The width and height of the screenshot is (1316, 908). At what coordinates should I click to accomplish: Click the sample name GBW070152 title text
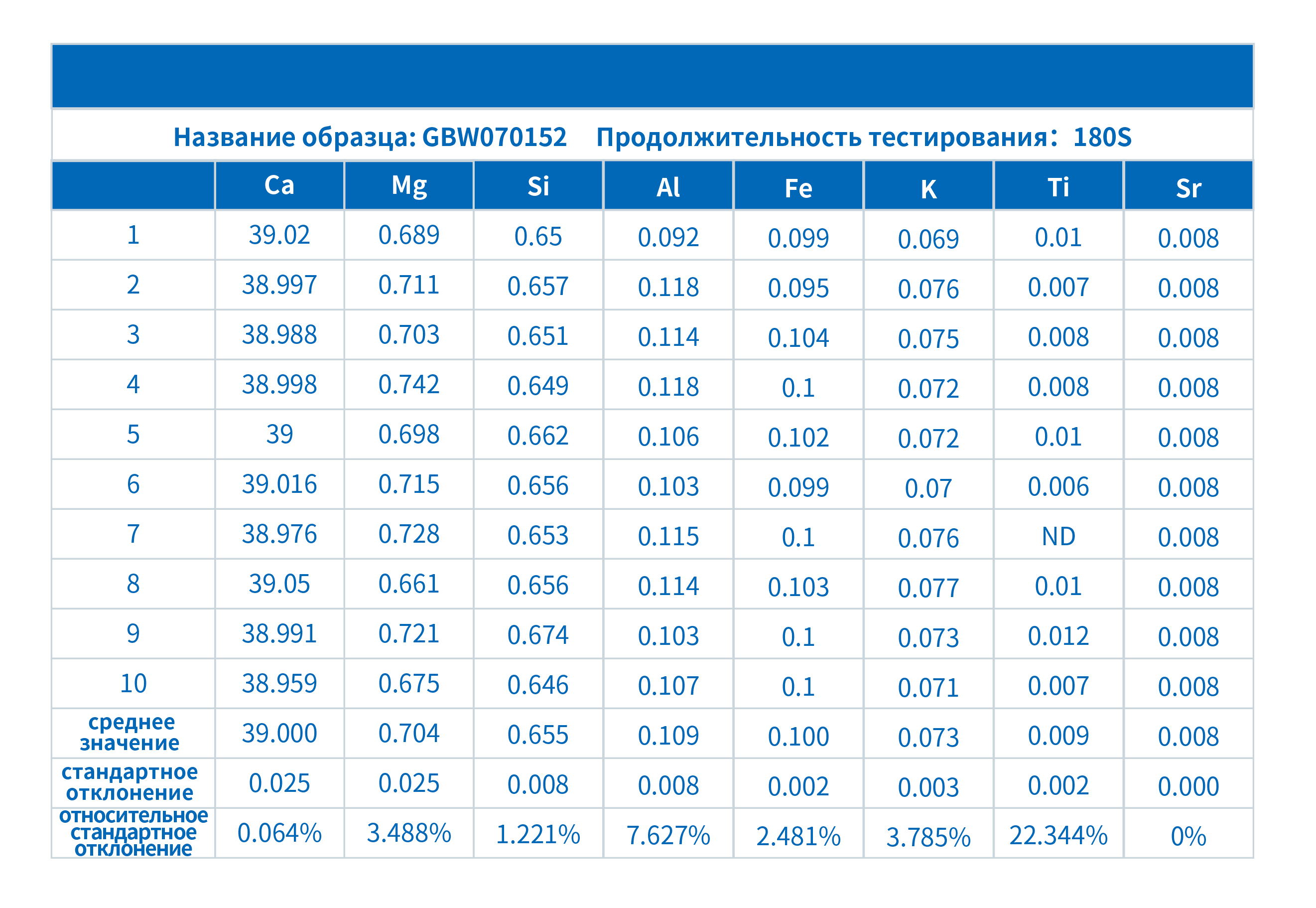coord(370,137)
